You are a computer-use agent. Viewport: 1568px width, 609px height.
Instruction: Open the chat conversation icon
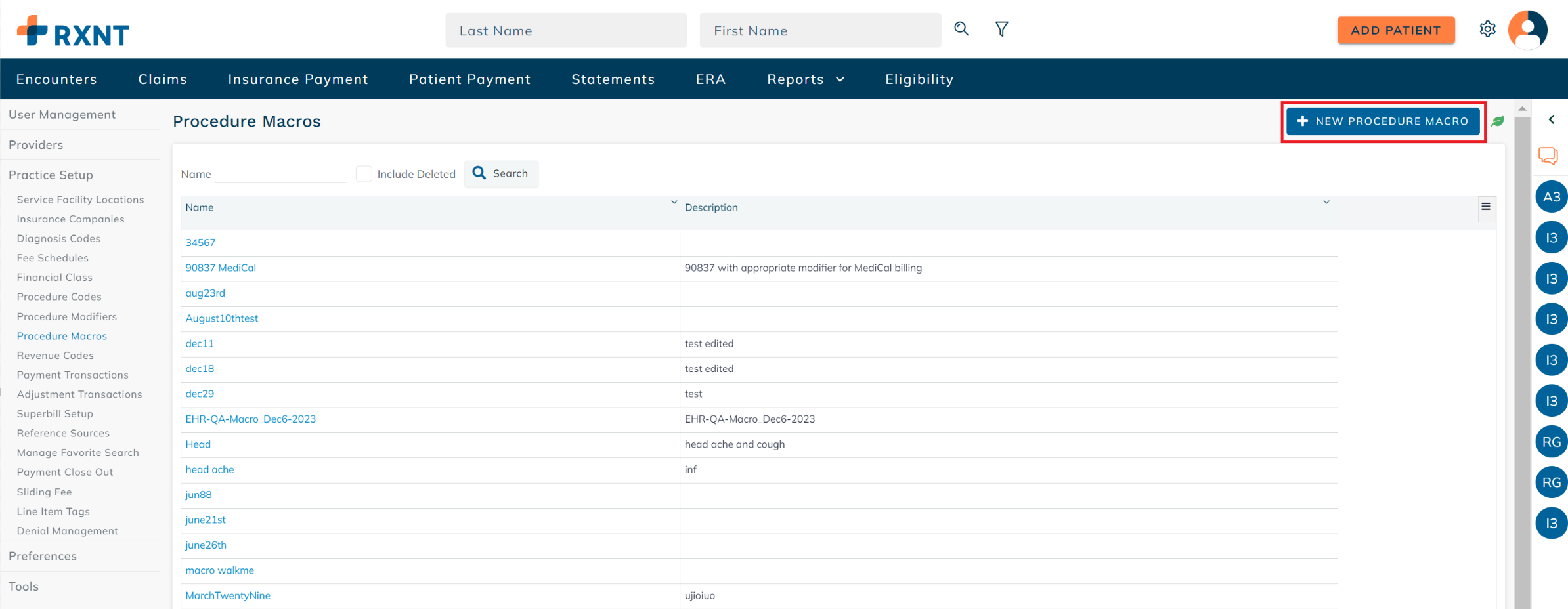point(1548,156)
